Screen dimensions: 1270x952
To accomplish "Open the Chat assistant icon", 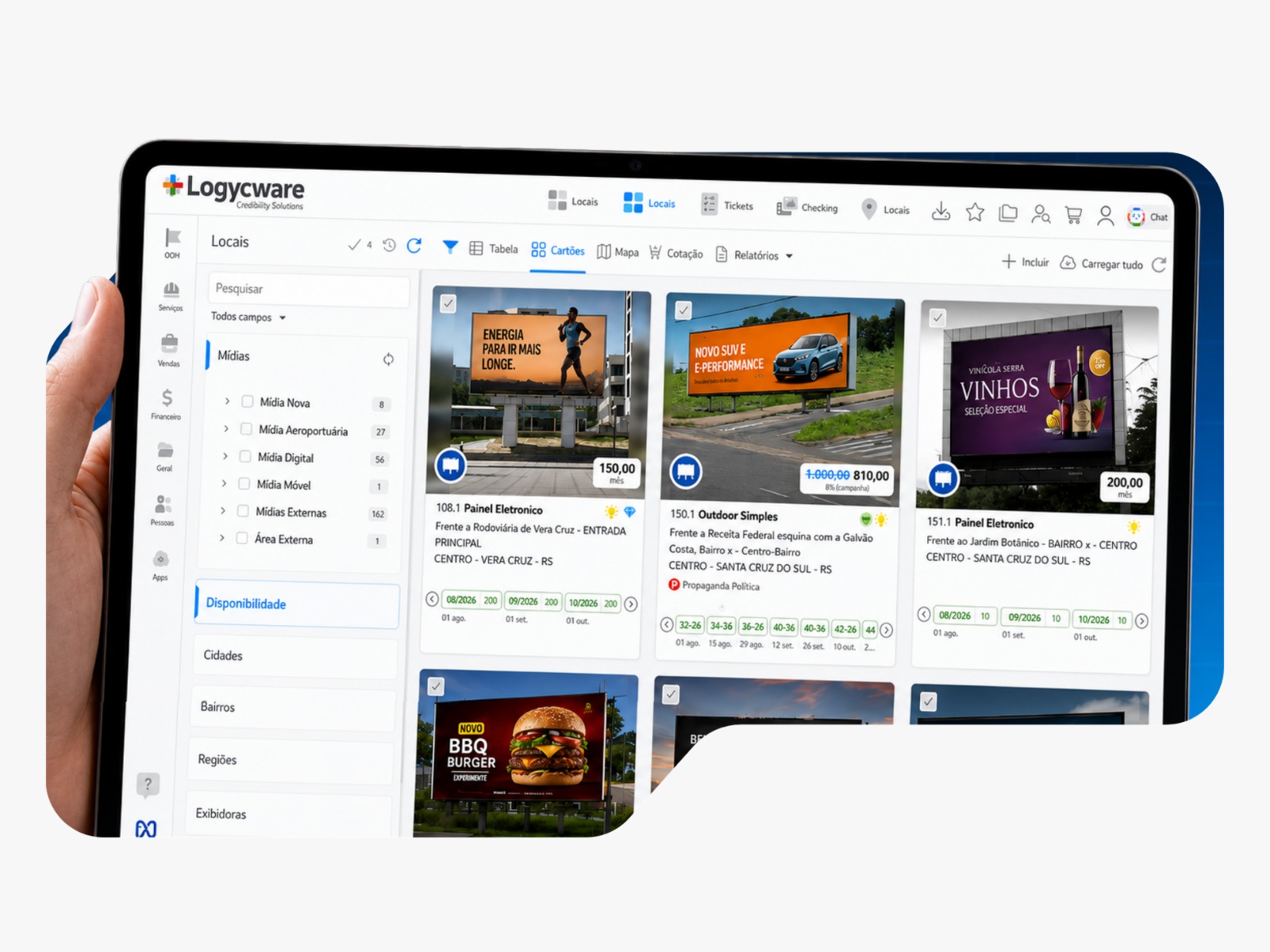I will (x=1148, y=217).
